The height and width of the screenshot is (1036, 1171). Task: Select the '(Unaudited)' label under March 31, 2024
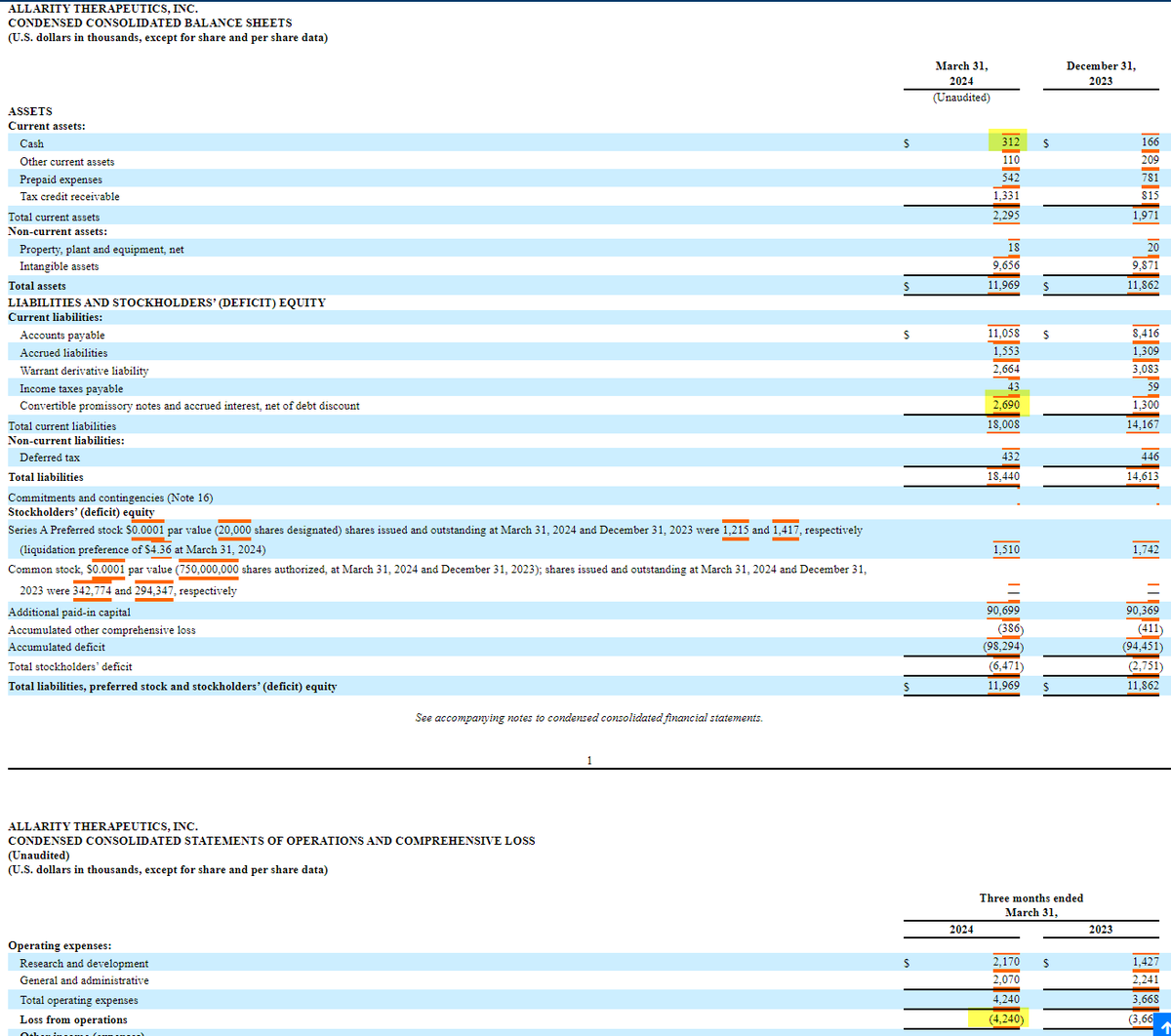pos(961,97)
